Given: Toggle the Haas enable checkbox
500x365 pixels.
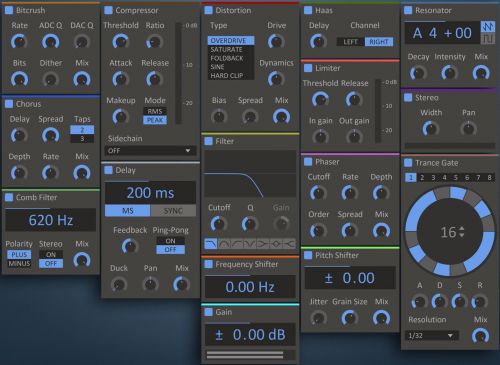Looking at the screenshot, I should (308, 10).
